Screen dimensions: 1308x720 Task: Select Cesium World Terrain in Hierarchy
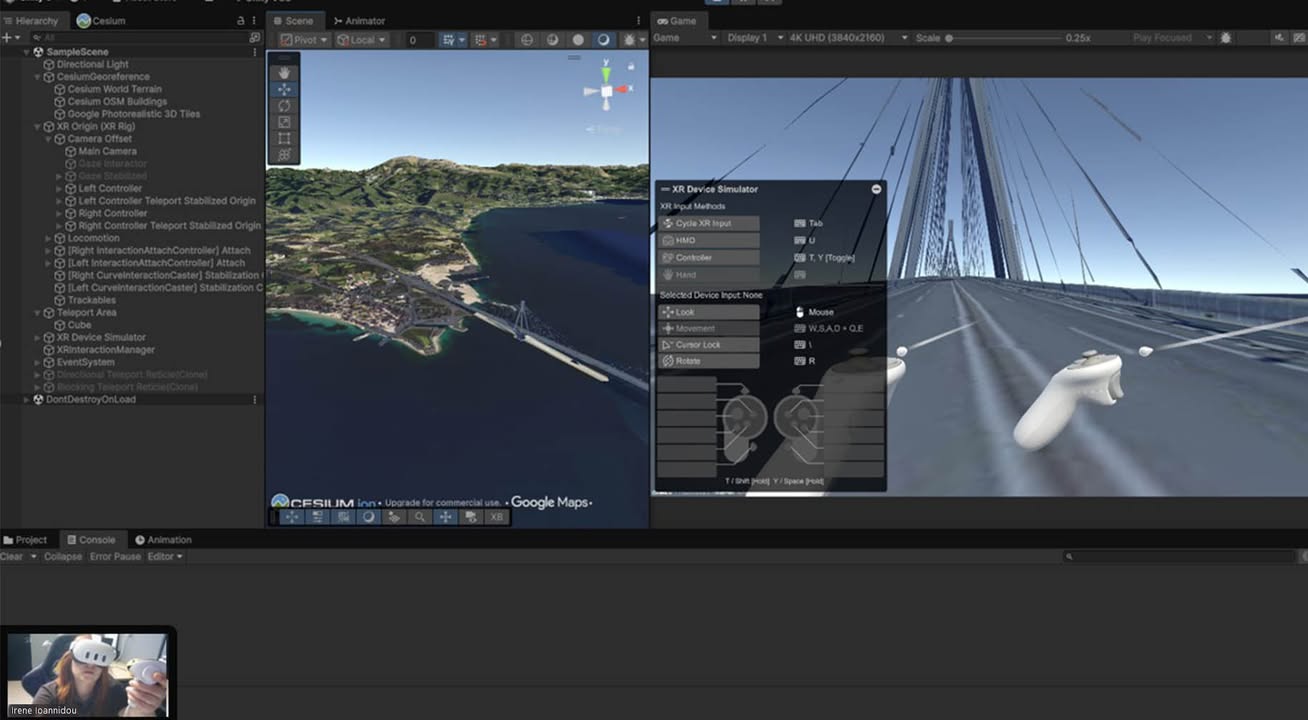[x=114, y=89]
